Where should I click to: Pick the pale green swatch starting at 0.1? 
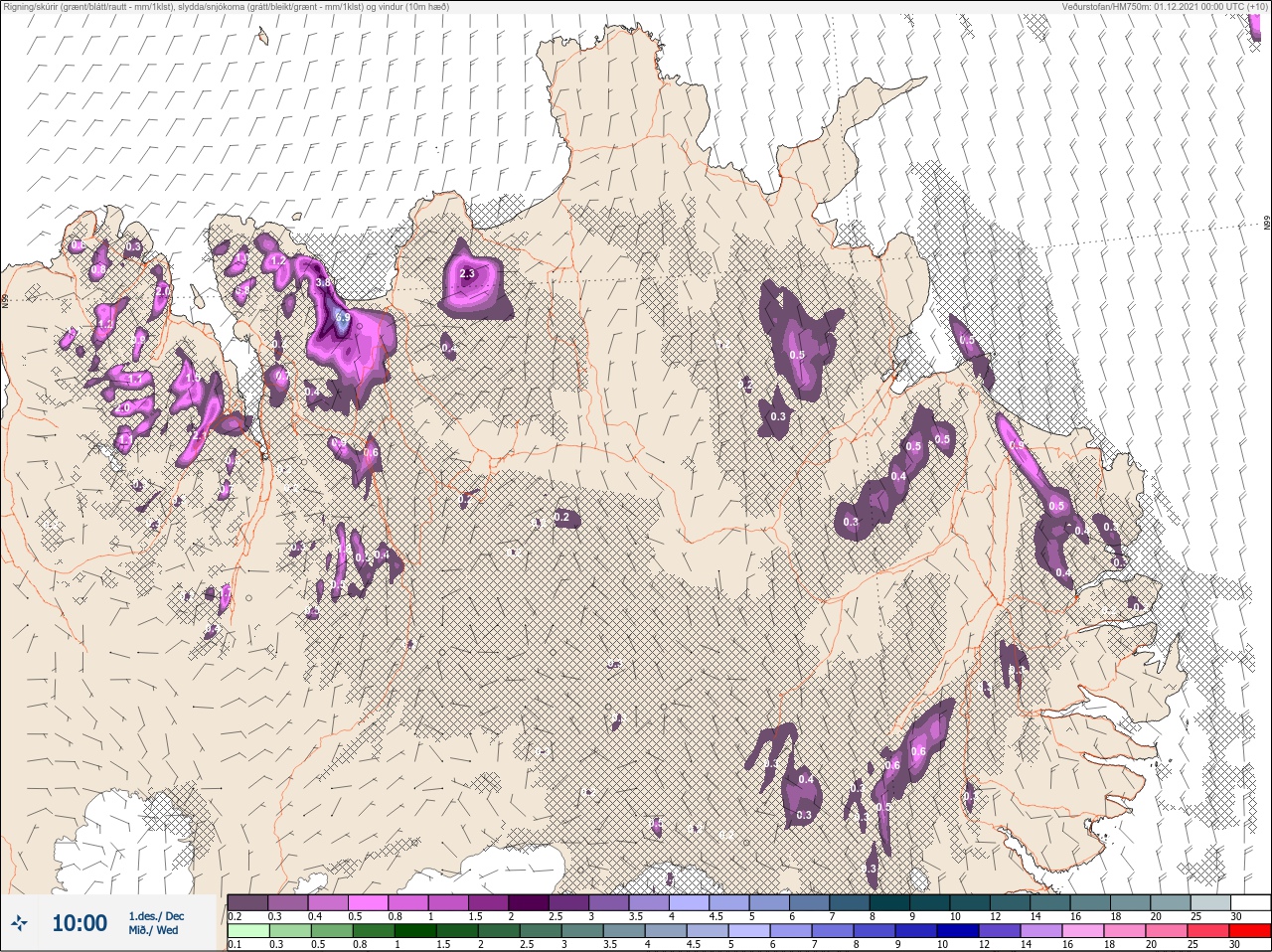[247, 932]
